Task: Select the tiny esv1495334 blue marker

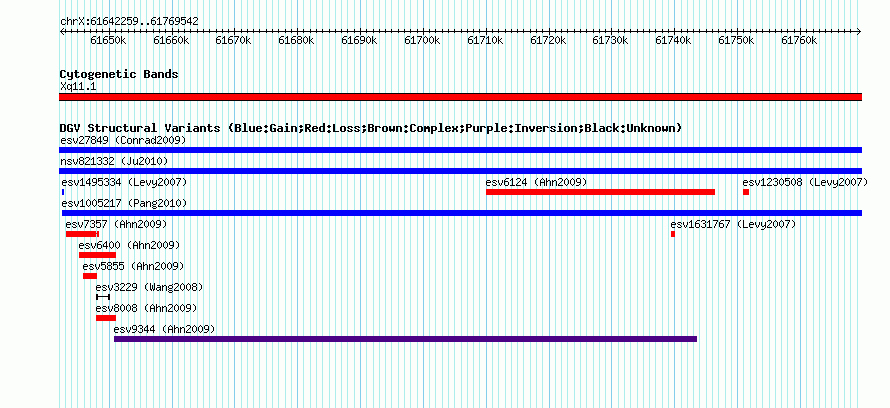Action: coord(63,192)
